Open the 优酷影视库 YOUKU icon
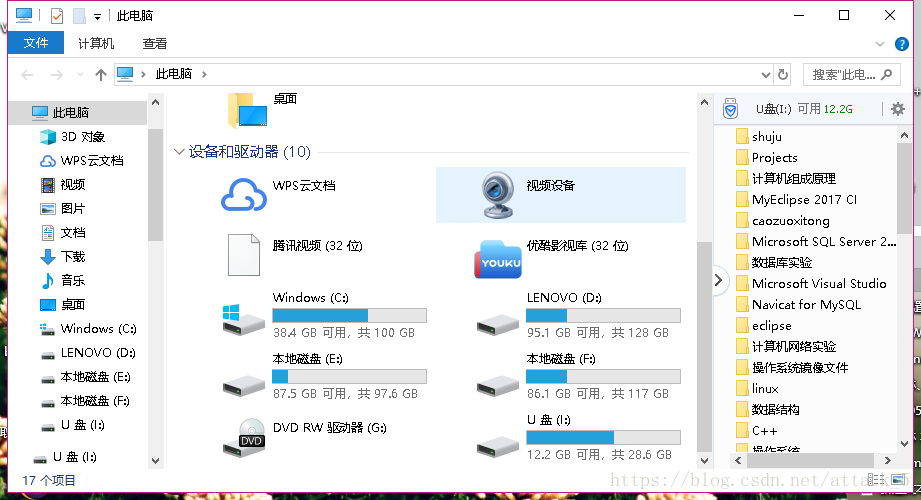921x500 pixels. [x=498, y=259]
